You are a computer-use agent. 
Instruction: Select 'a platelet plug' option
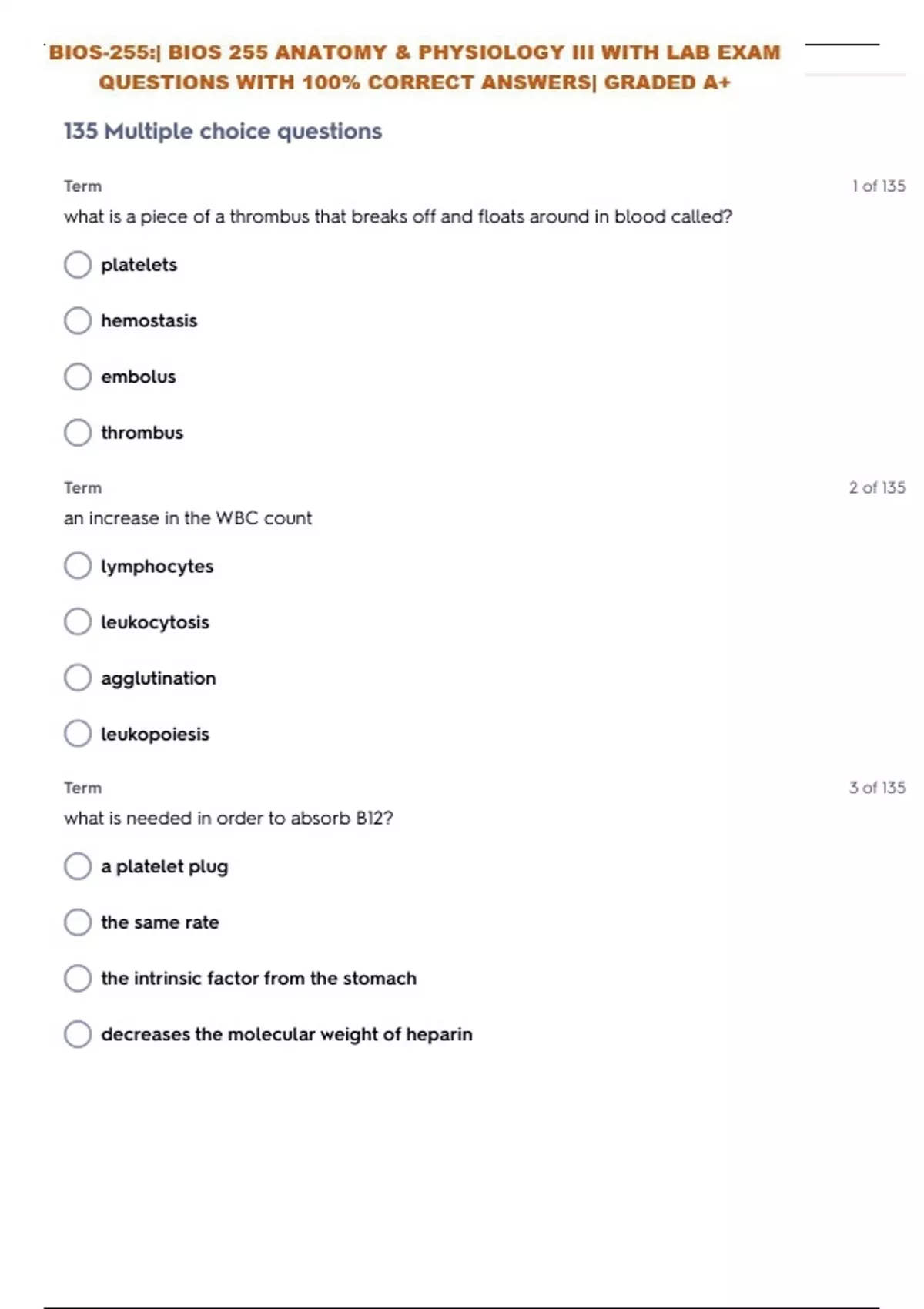78,866
